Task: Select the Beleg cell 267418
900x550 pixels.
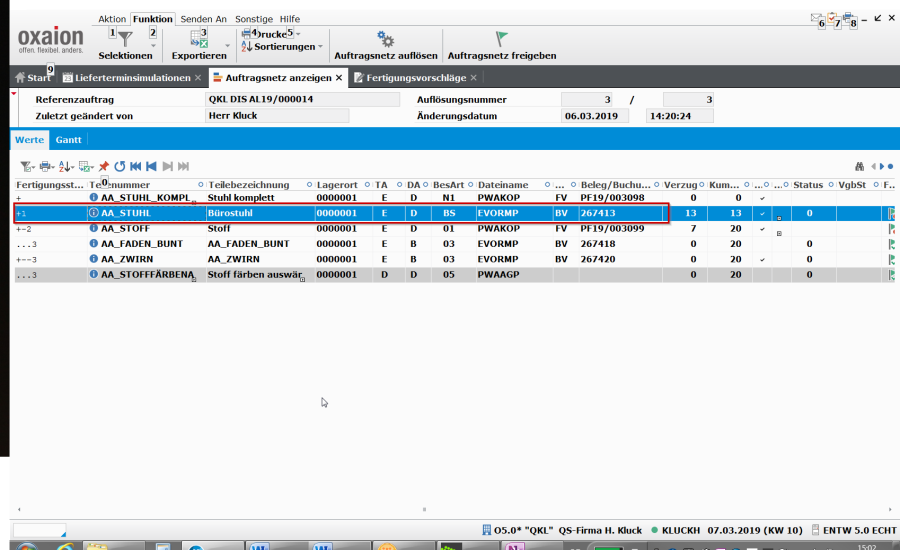Action: (x=620, y=243)
